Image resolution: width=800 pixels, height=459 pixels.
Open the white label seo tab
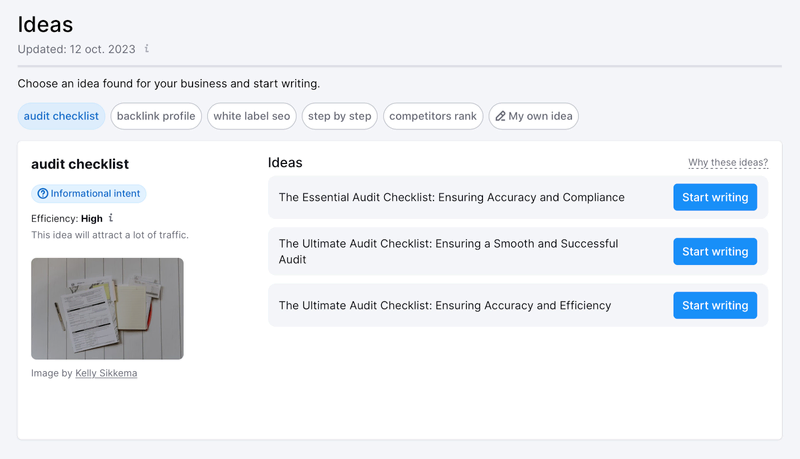[252, 116]
